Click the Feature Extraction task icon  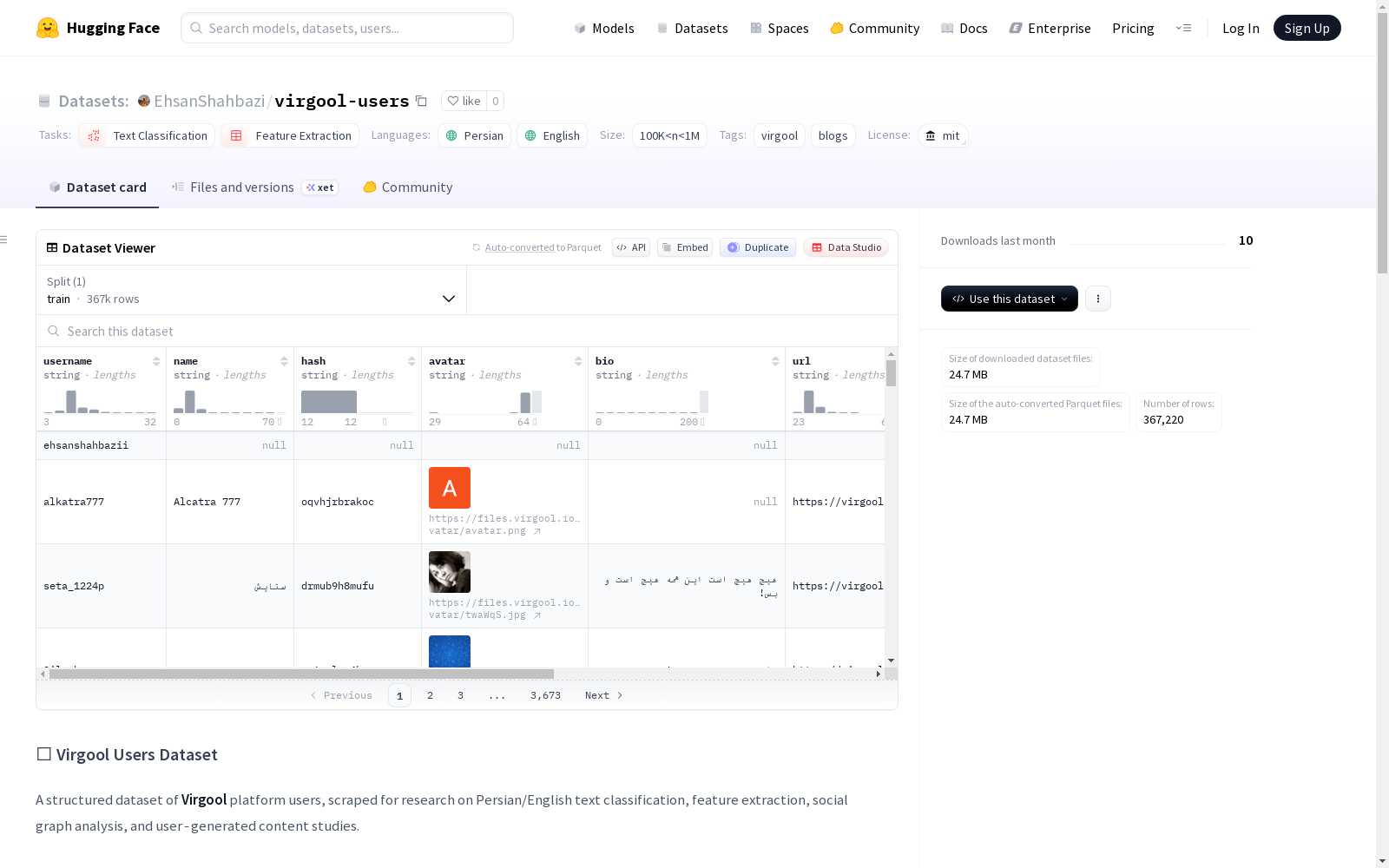point(236,135)
